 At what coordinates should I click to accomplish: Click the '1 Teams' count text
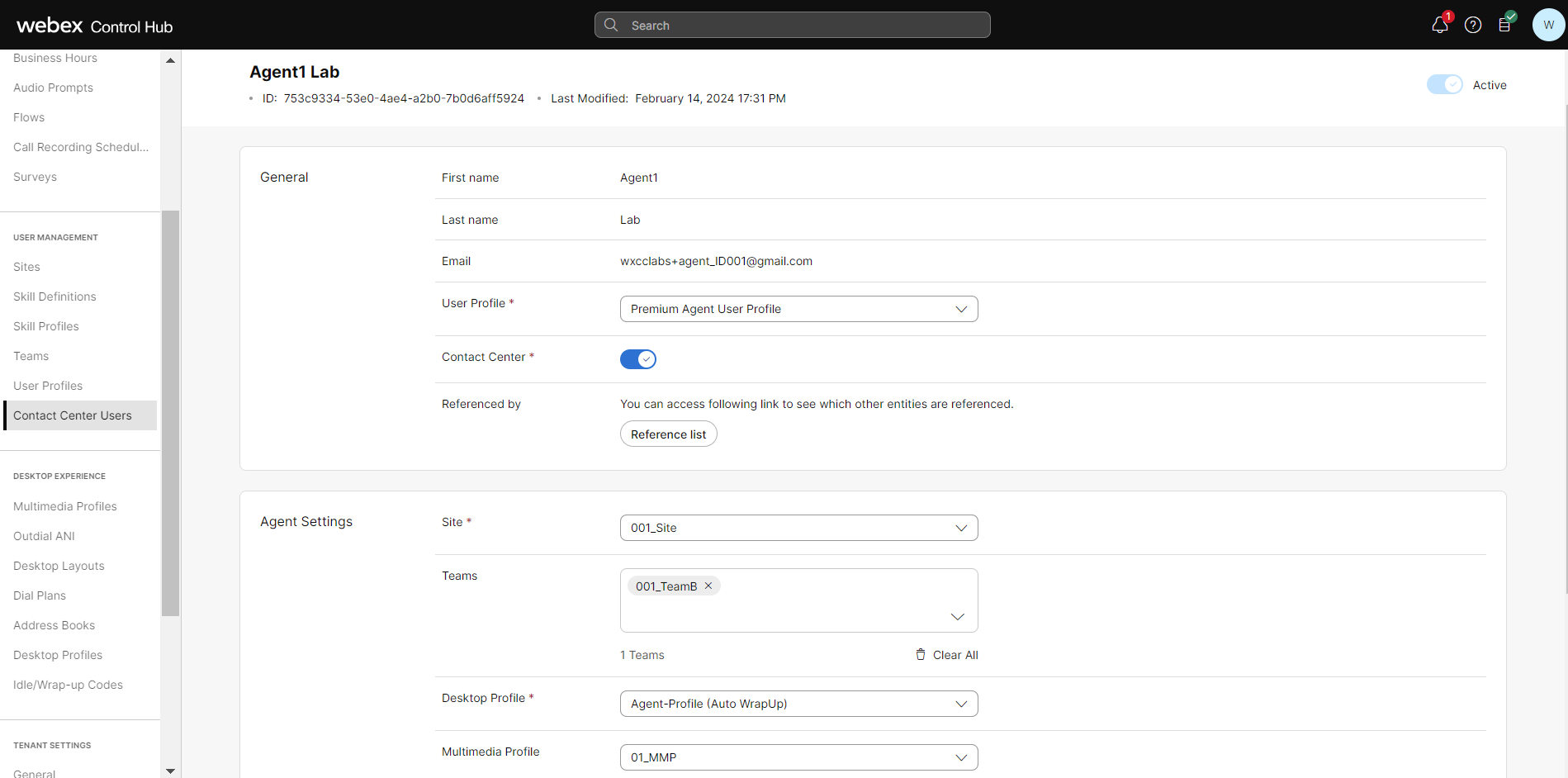click(x=642, y=655)
